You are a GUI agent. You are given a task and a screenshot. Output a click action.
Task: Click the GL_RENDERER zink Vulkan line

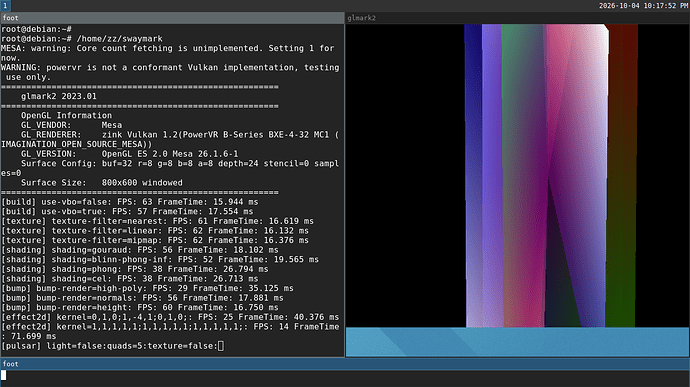[x=170, y=140]
